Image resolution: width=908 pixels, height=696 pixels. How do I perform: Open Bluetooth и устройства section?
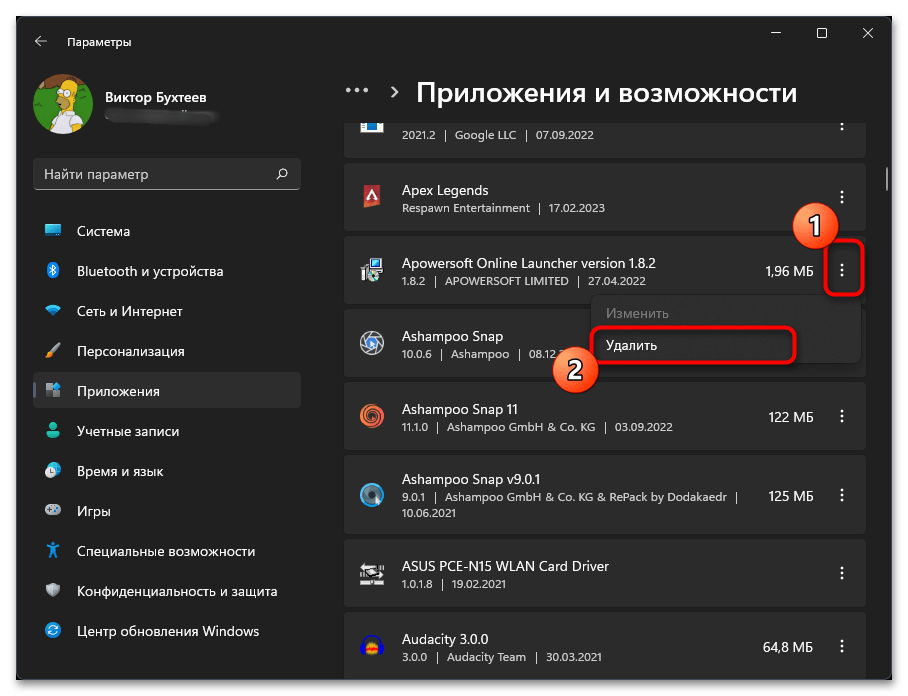click(x=167, y=271)
